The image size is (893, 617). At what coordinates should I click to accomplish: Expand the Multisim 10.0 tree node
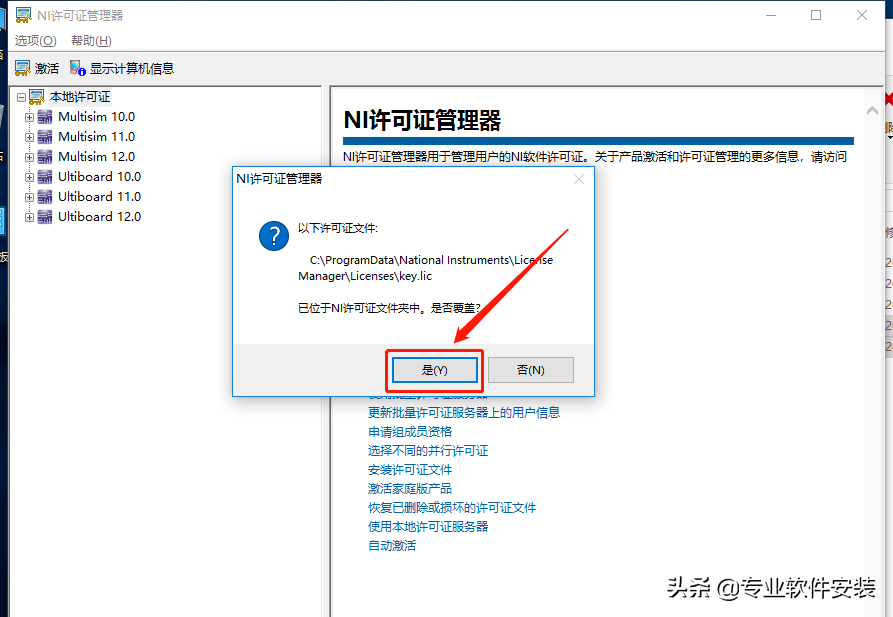tap(29, 116)
